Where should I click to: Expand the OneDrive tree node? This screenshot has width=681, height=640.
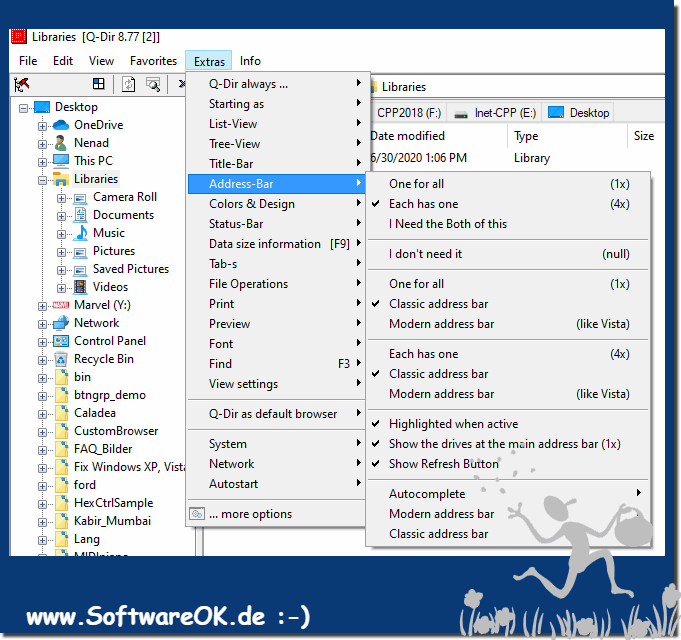[42, 126]
